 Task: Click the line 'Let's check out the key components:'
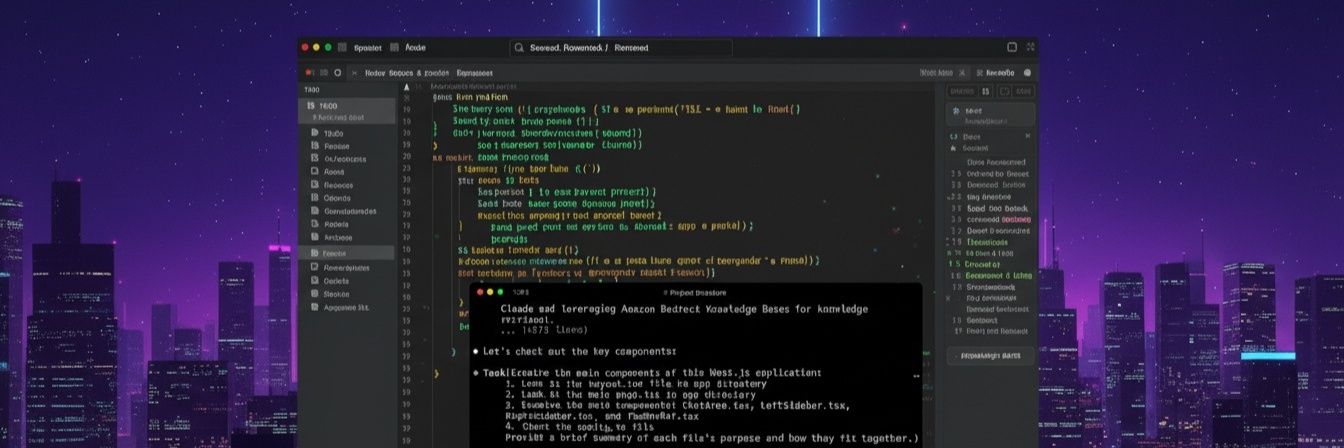[580, 352]
